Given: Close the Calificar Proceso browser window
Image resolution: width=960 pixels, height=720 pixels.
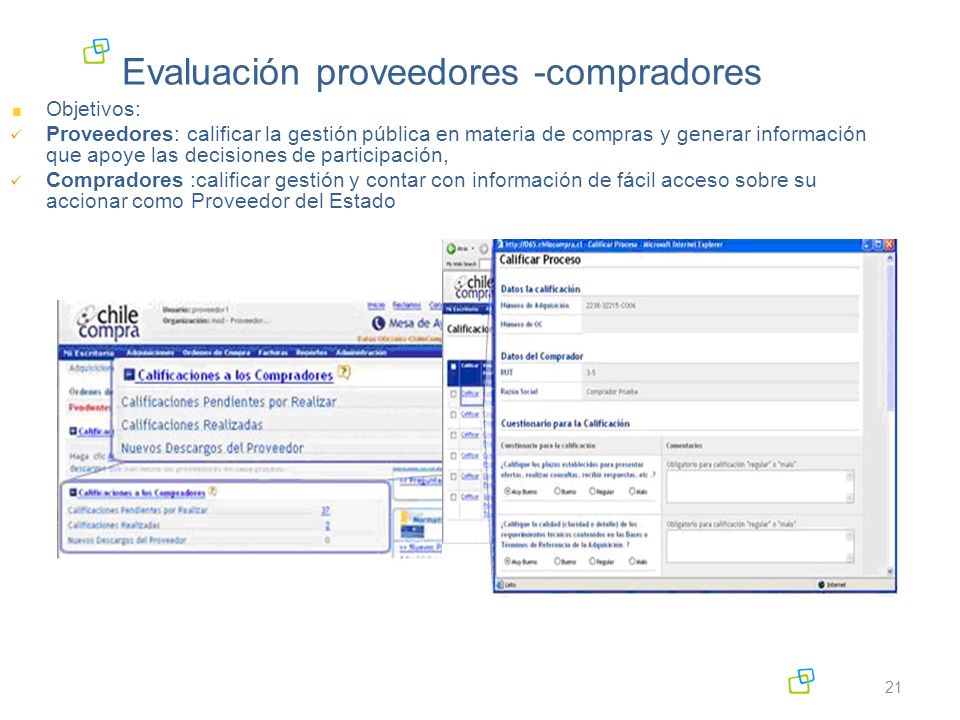Looking at the screenshot, I should pos(889,245).
